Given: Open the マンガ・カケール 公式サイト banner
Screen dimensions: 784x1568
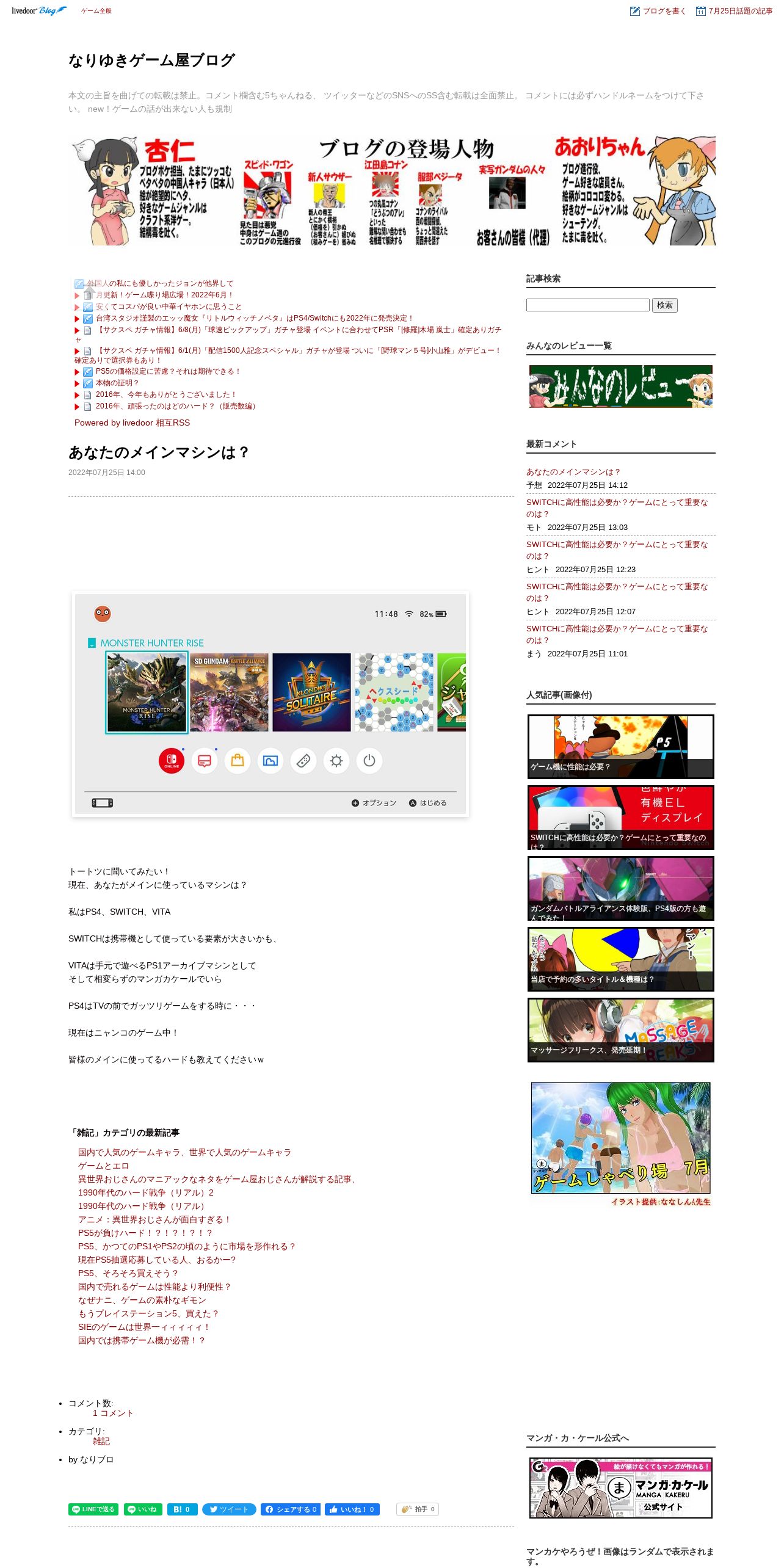Looking at the screenshot, I should 620,1488.
